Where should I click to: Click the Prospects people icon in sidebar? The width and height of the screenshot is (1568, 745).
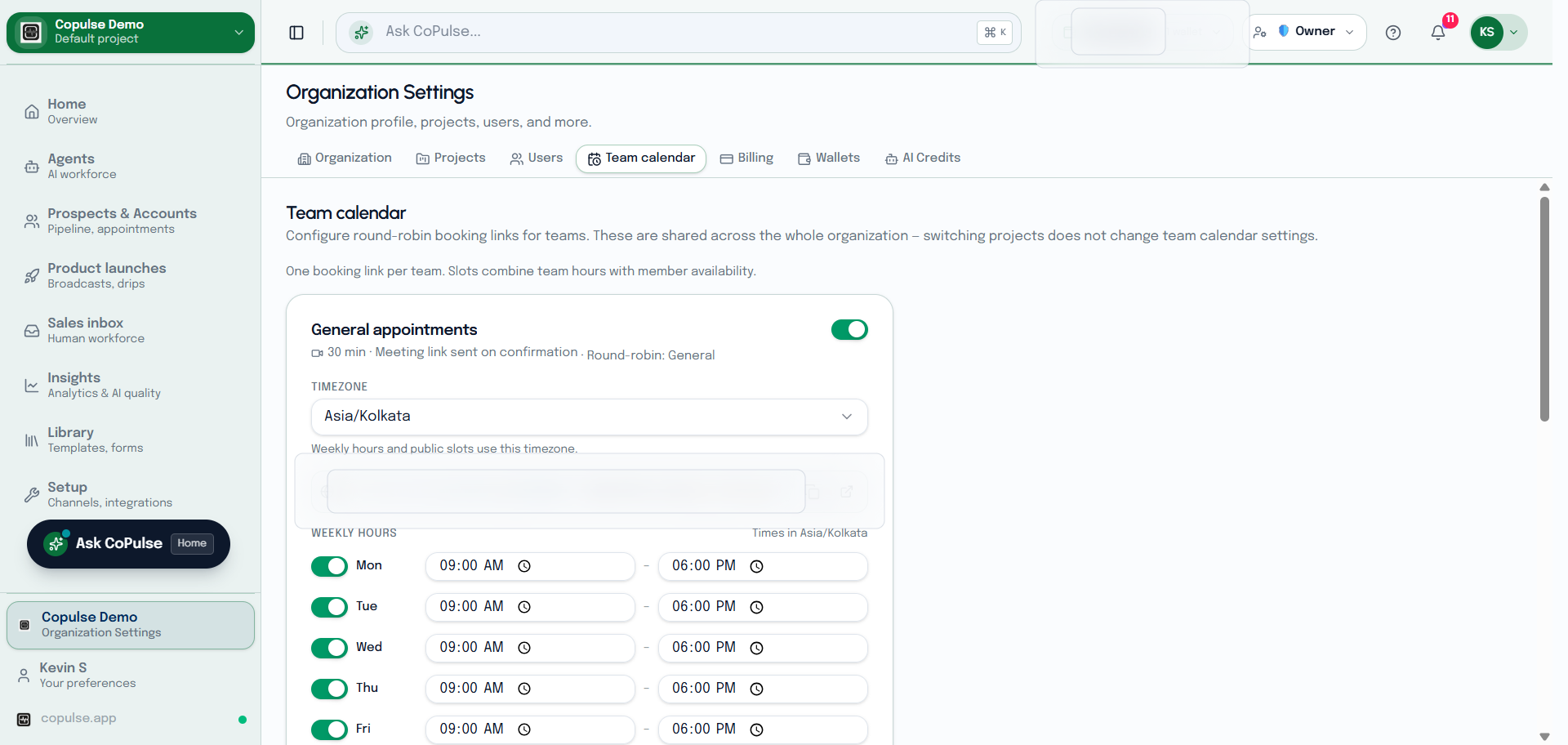32,221
